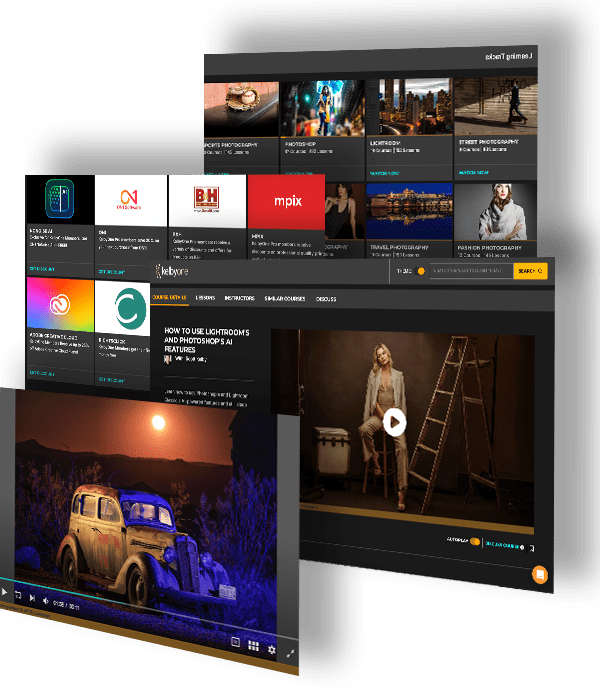
Task: Toggle the theme switch in header
Action: coord(421,271)
